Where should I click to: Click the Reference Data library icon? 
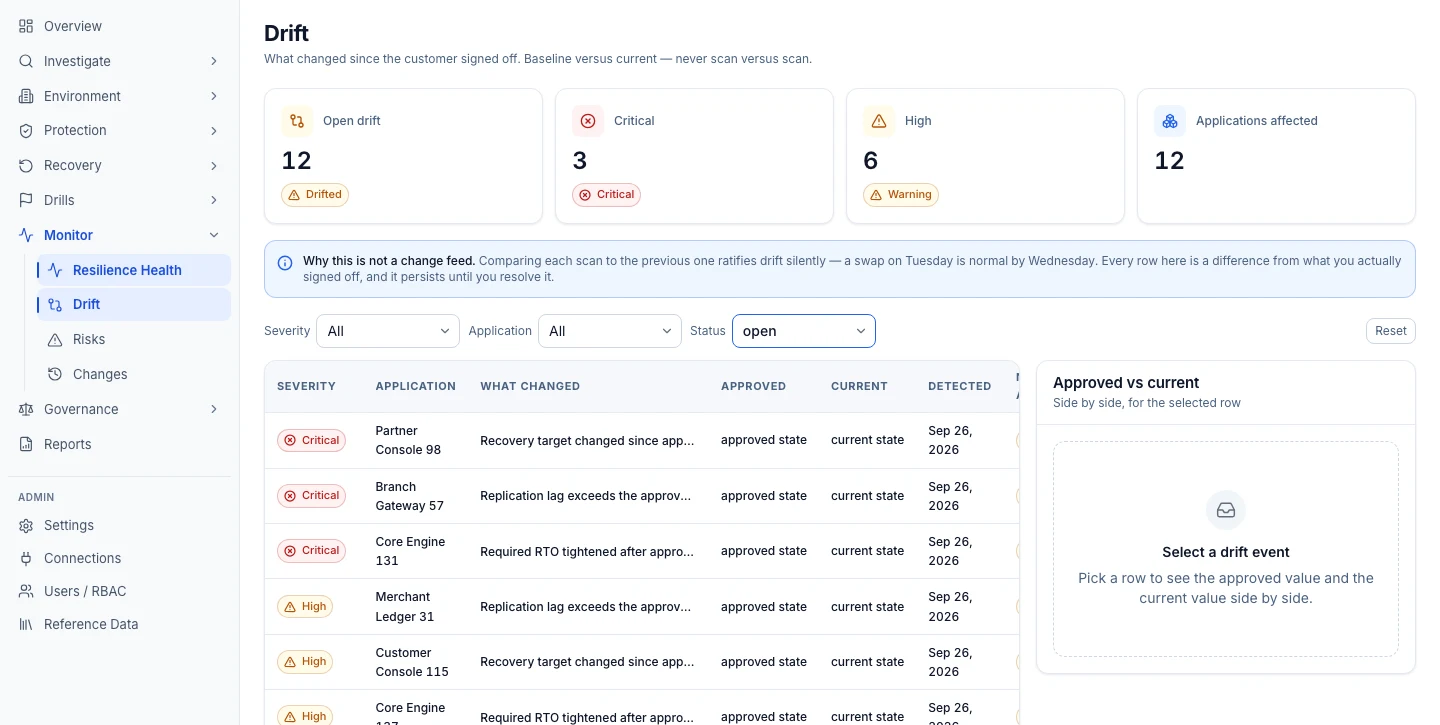click(x=26, y=624)
